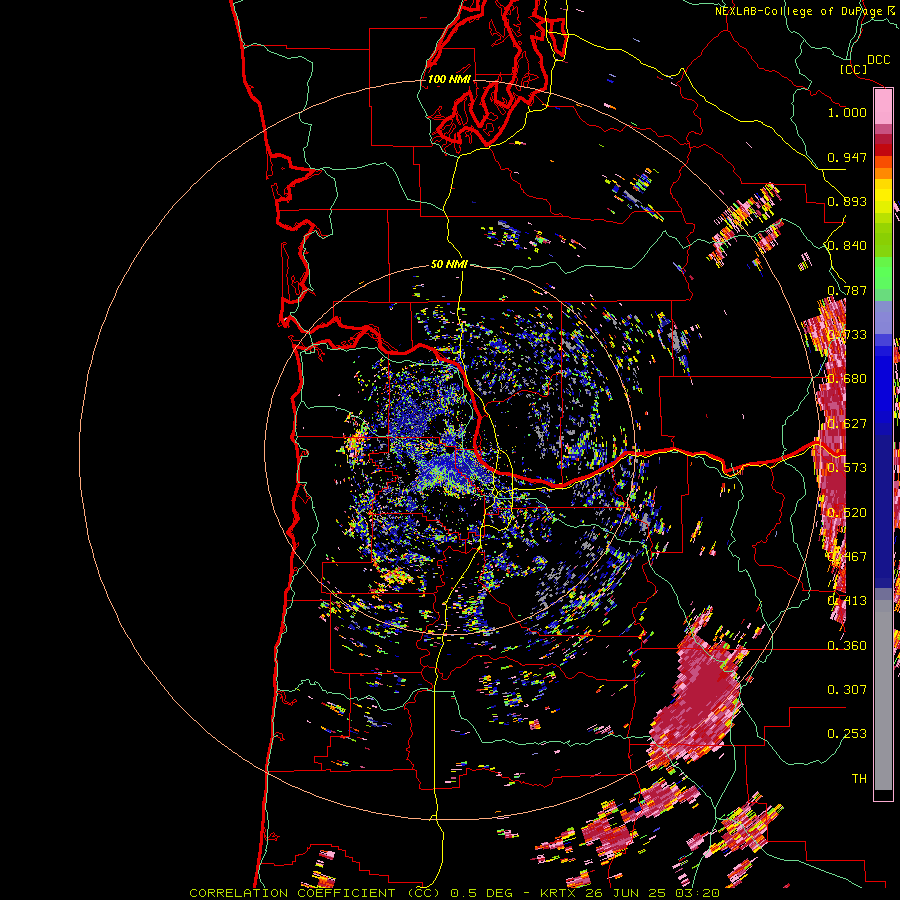The width and height of the screenshot is (900, 900).
Task: Select the 0.307 color scale value
Action: 847,690
